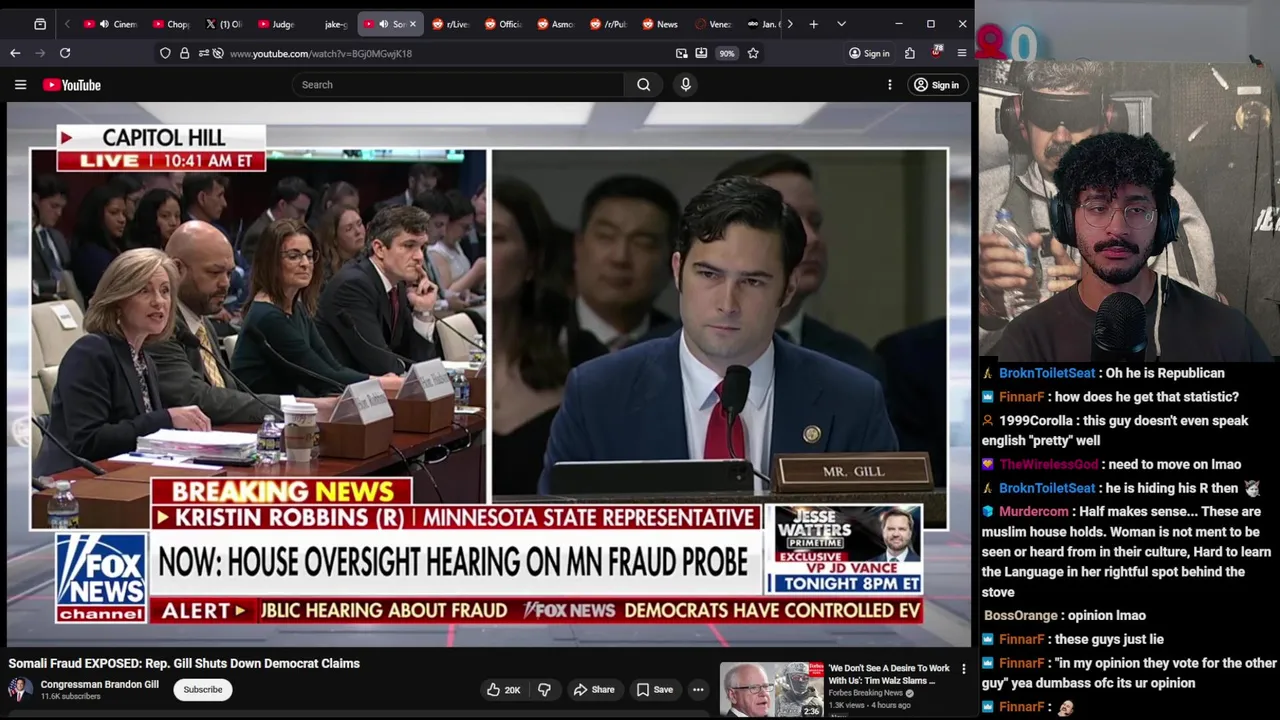Open 'We Don't See A Desire' video title
The image size is (1280, 720).
(x=889, y=674)
